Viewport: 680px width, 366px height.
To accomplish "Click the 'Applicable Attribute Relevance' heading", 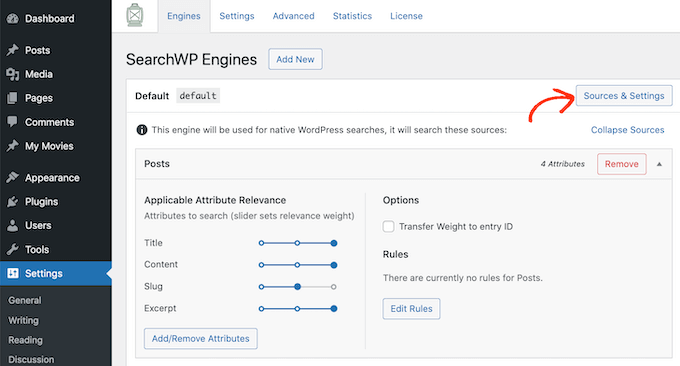I will point(215,200).
